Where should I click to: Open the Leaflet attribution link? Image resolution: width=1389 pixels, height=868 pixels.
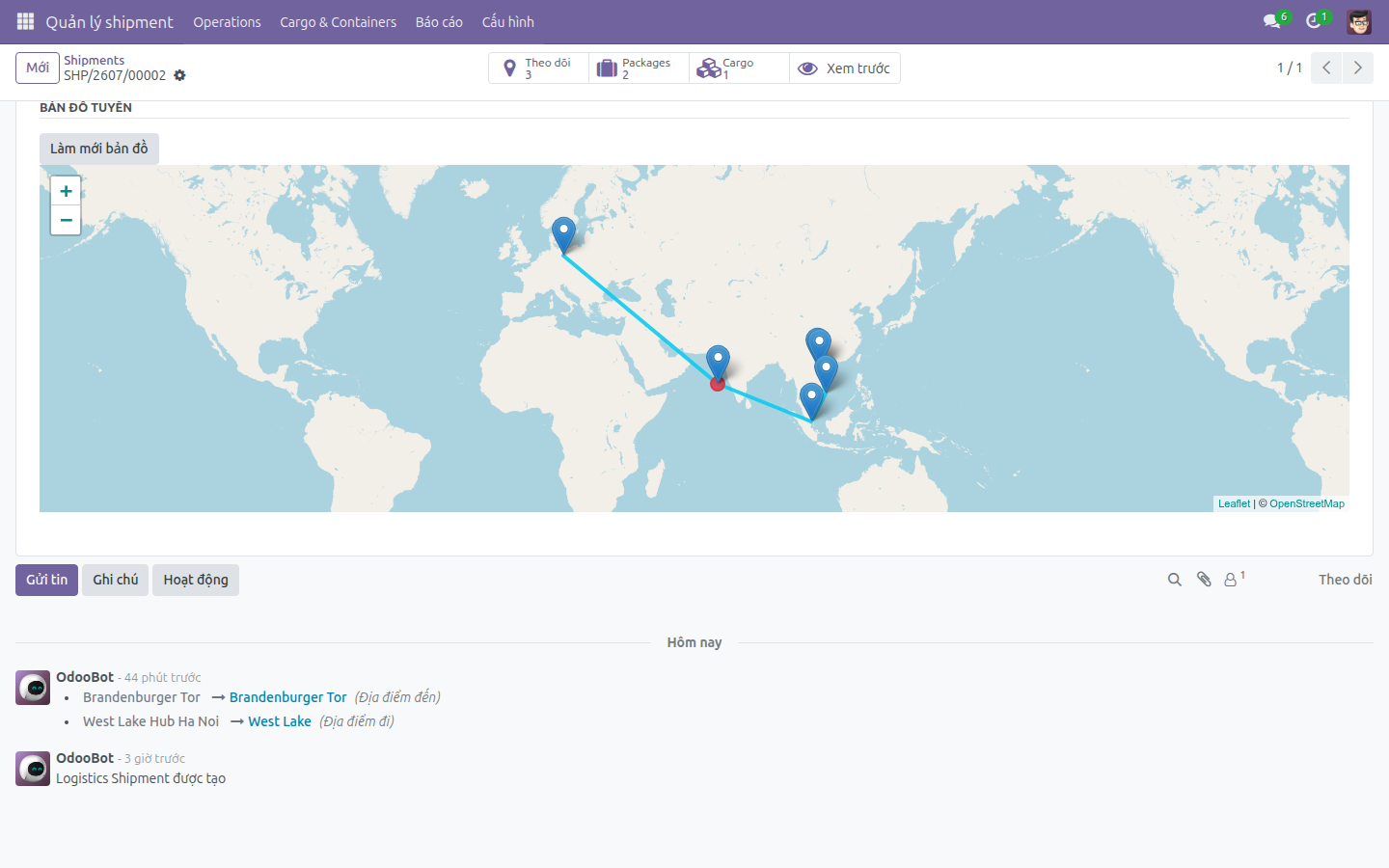coord(1234,503)
